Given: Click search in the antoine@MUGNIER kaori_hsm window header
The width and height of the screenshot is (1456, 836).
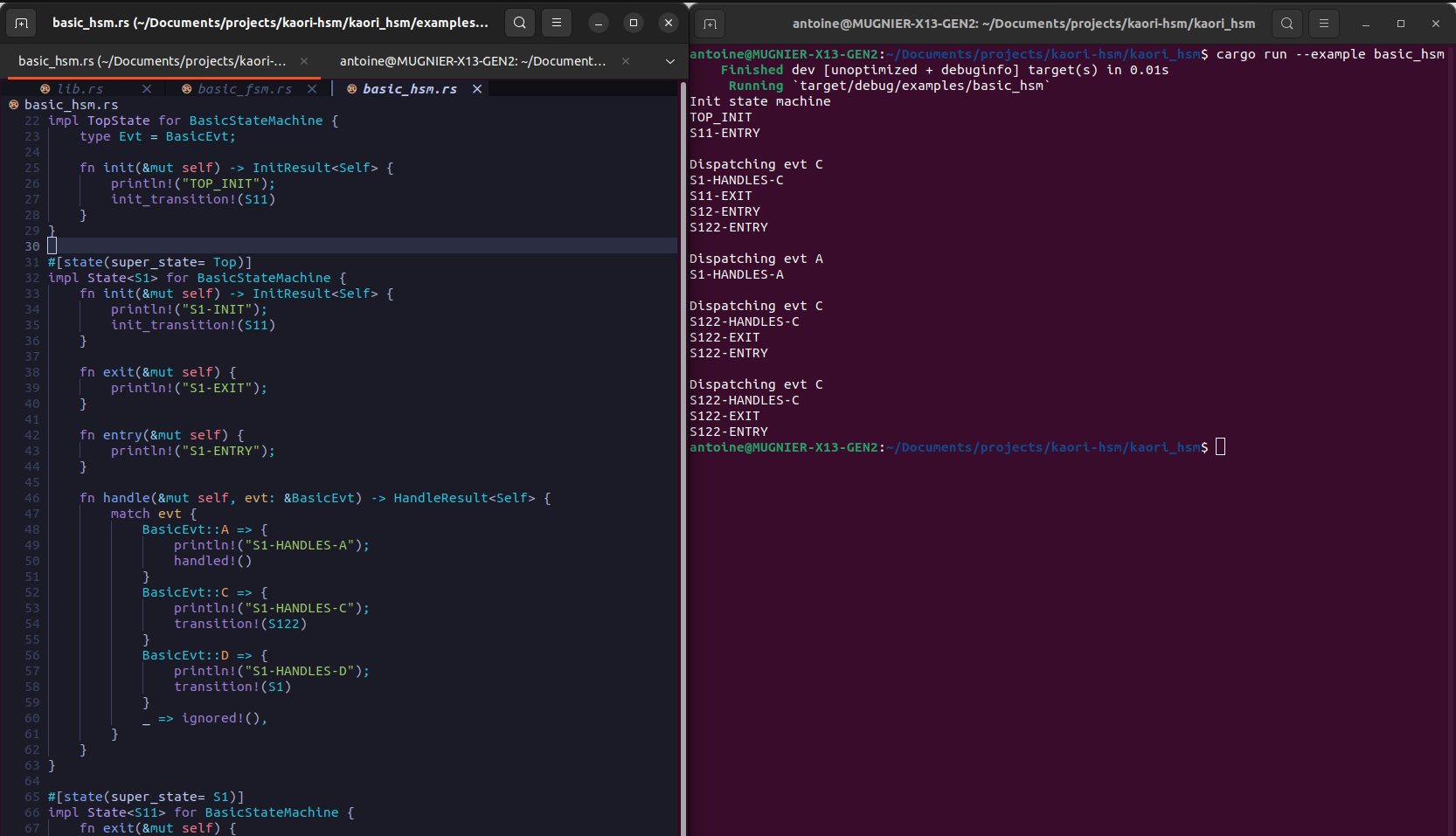Looking at the screenshot, I should pyautogui.click(x=1287, y=24).
